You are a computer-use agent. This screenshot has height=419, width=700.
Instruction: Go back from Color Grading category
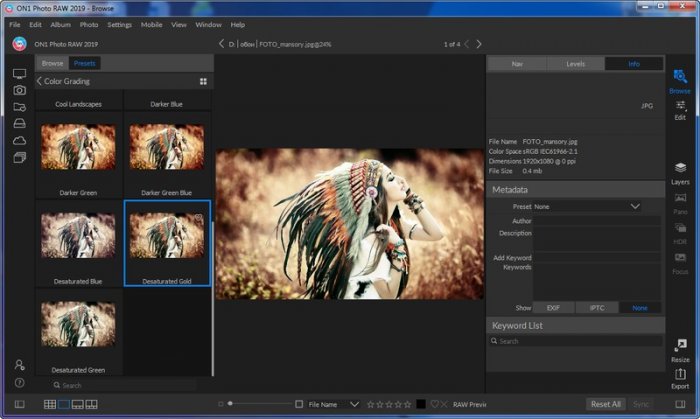(x=39, y=81)
